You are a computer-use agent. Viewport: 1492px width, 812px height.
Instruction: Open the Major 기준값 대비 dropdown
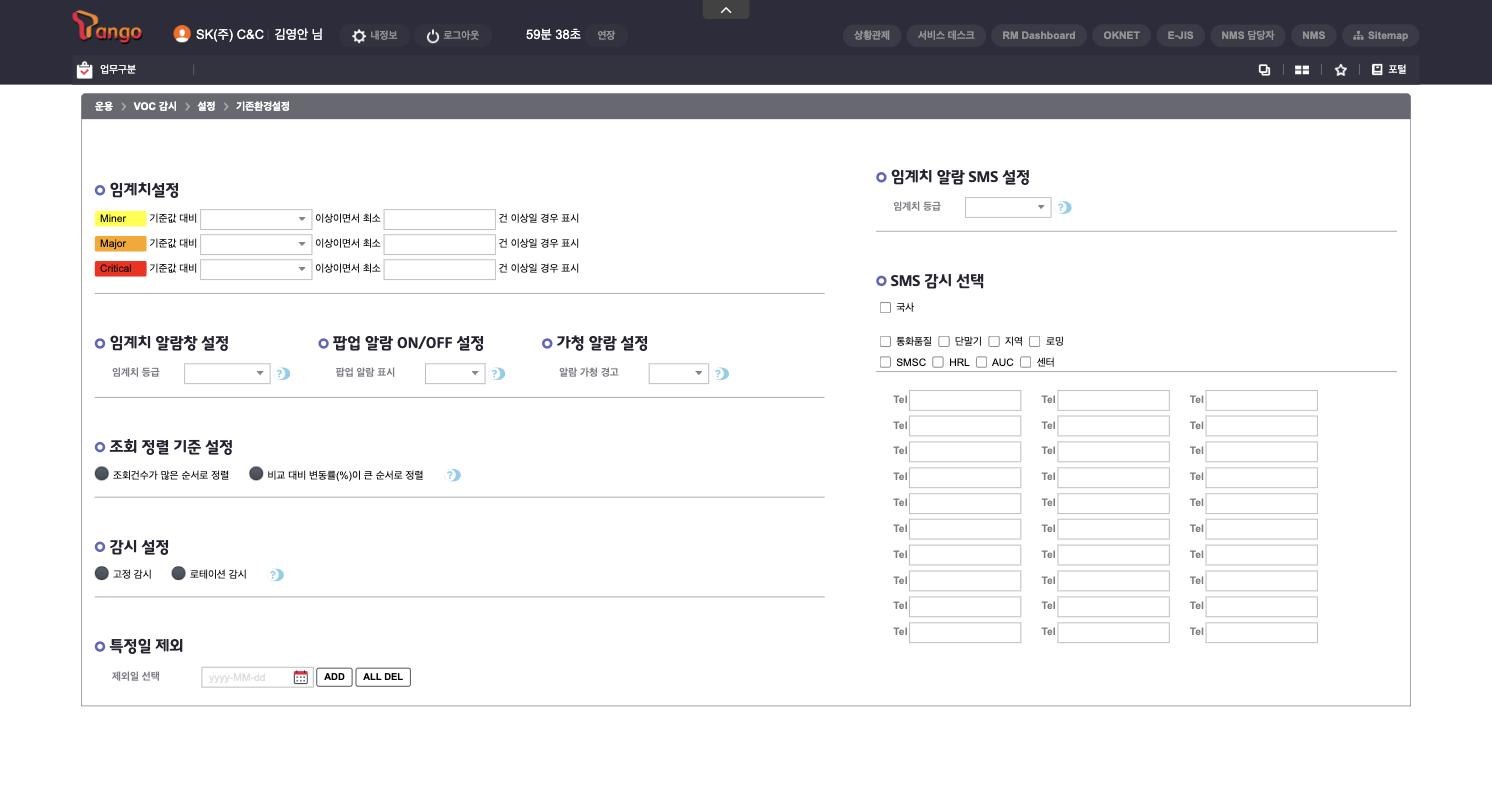256,244
